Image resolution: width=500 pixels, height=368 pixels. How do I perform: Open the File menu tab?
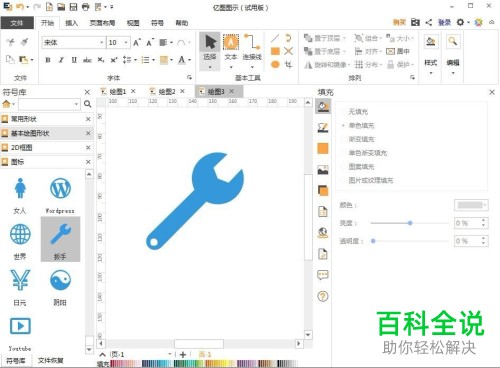click(x=17, y=23)
